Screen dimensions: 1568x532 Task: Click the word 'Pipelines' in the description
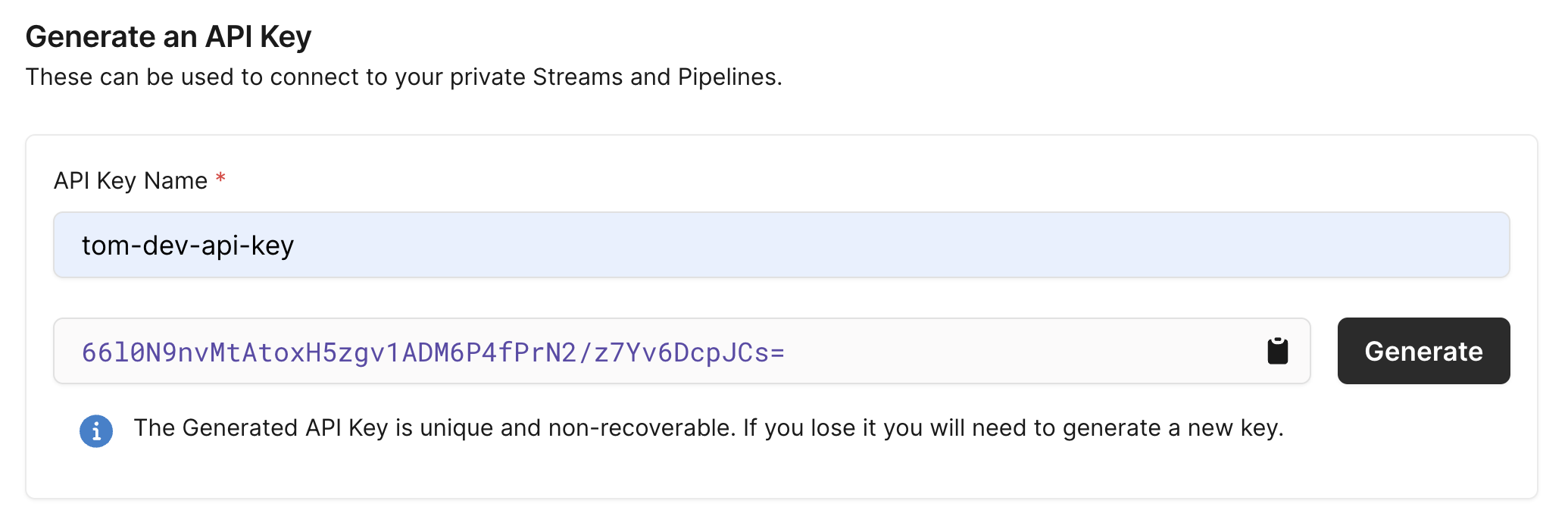coord(727,77)
